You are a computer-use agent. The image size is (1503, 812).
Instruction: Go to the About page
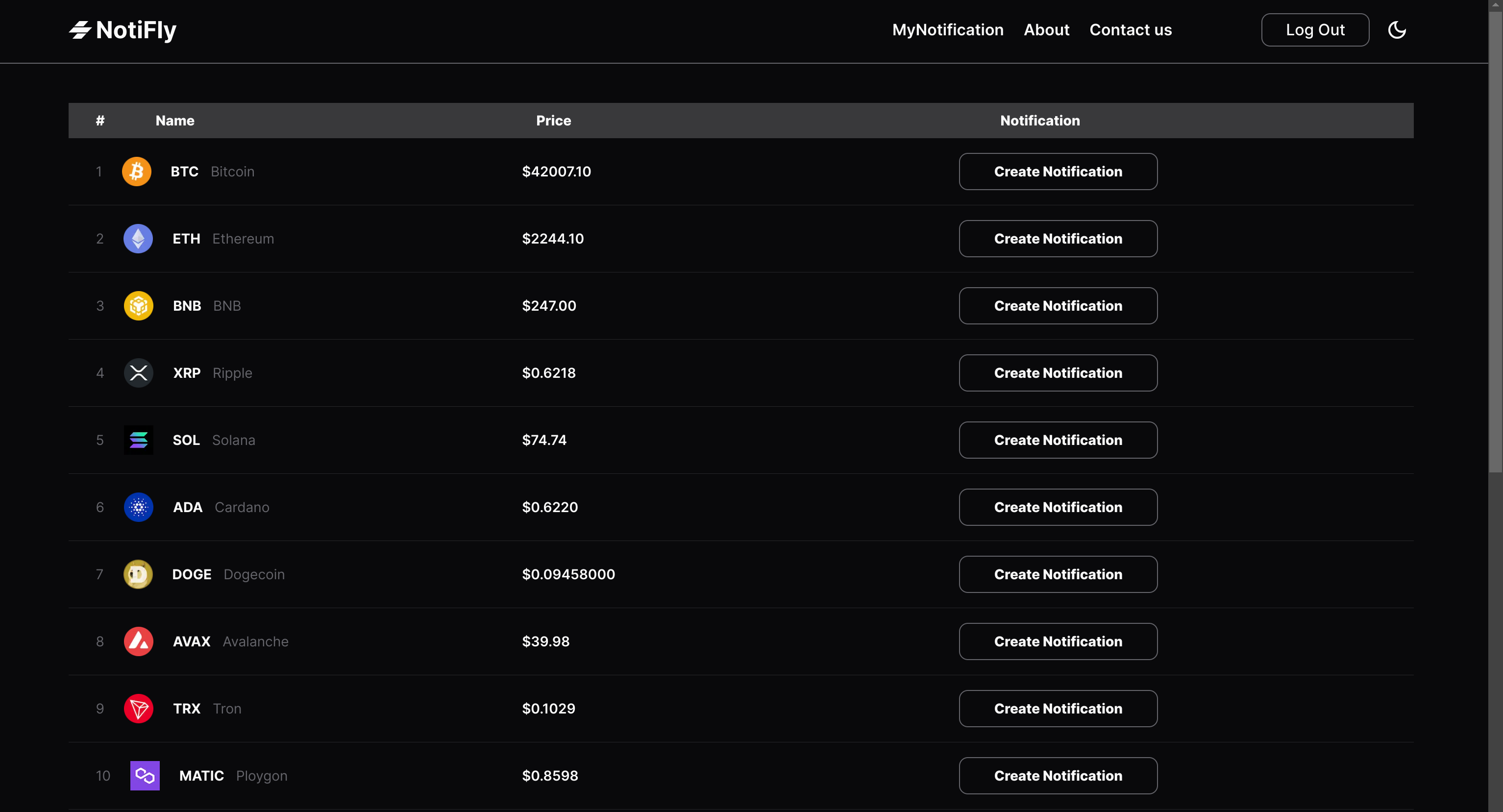(x=1046, y=30)
